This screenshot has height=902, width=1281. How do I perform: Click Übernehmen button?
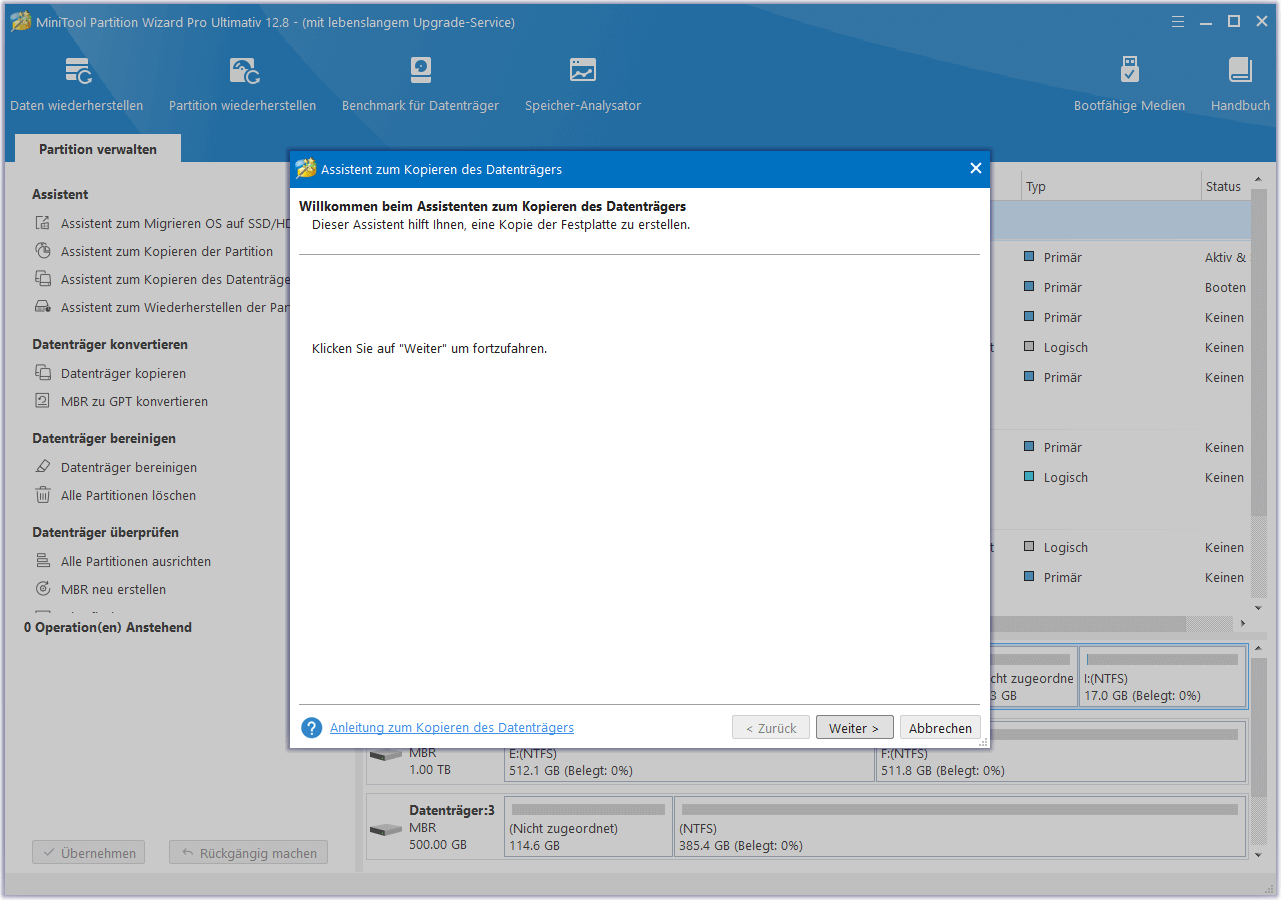coord(89,853)
